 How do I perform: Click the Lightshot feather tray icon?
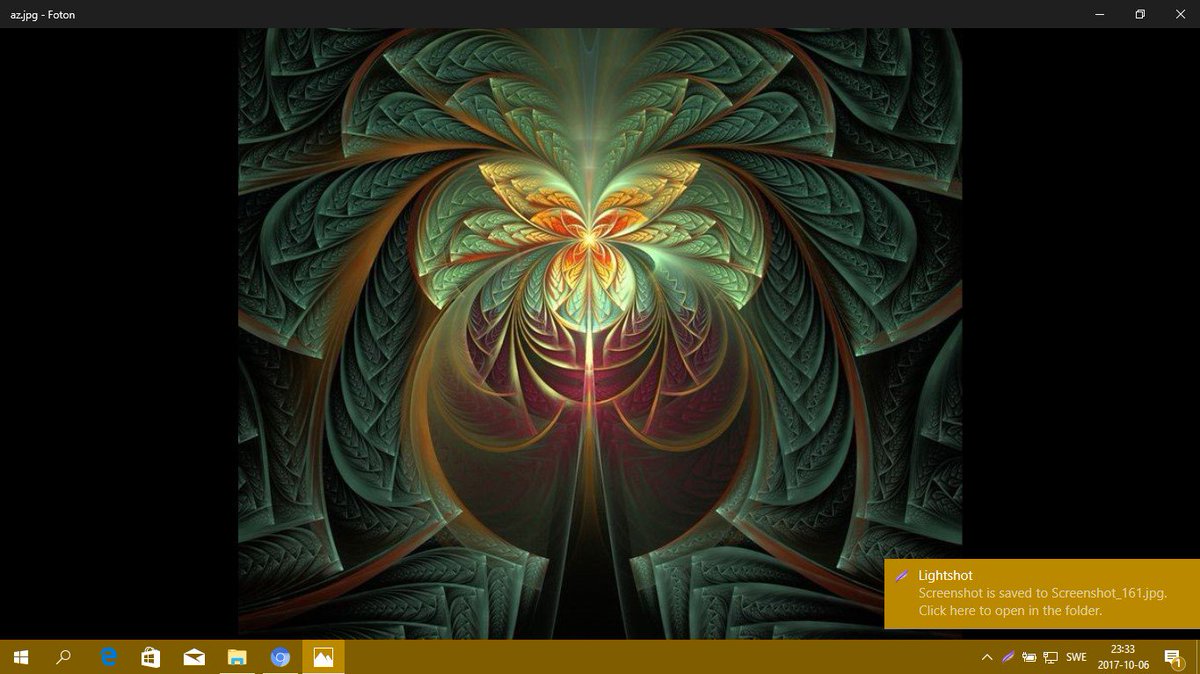(1008, 657)
